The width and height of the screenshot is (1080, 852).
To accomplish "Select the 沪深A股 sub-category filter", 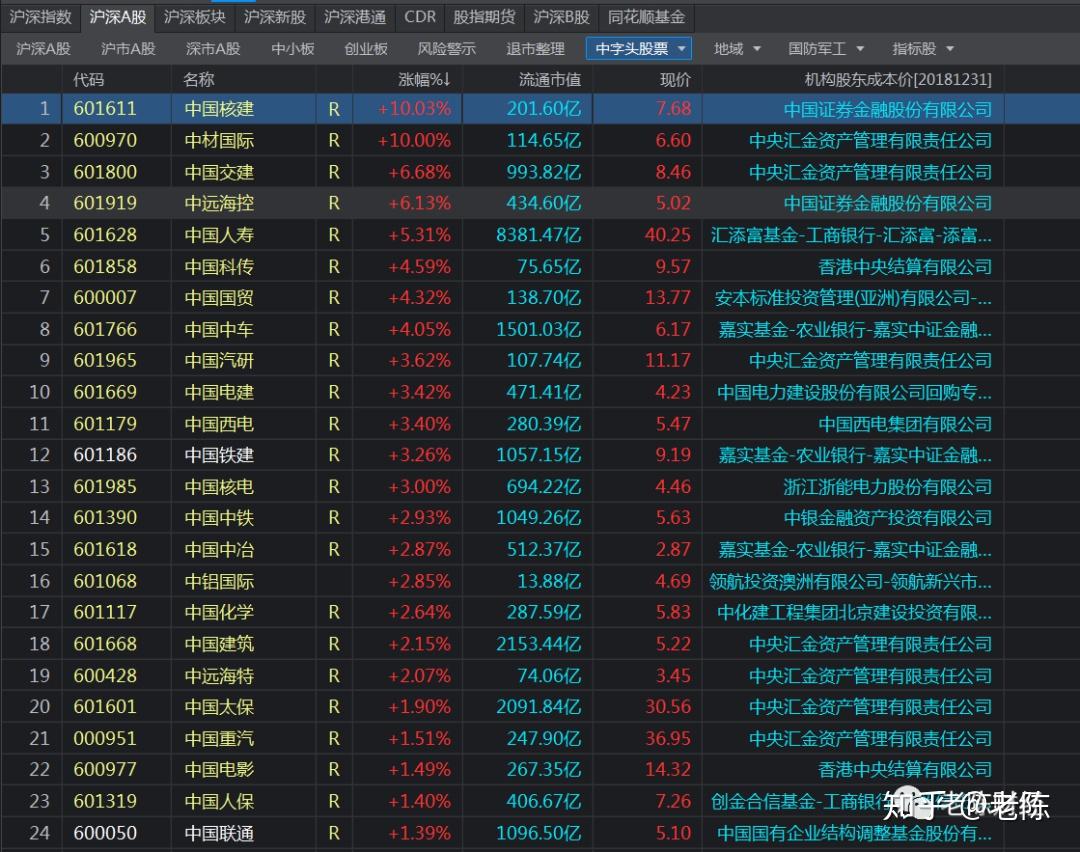I will point(43,49).
